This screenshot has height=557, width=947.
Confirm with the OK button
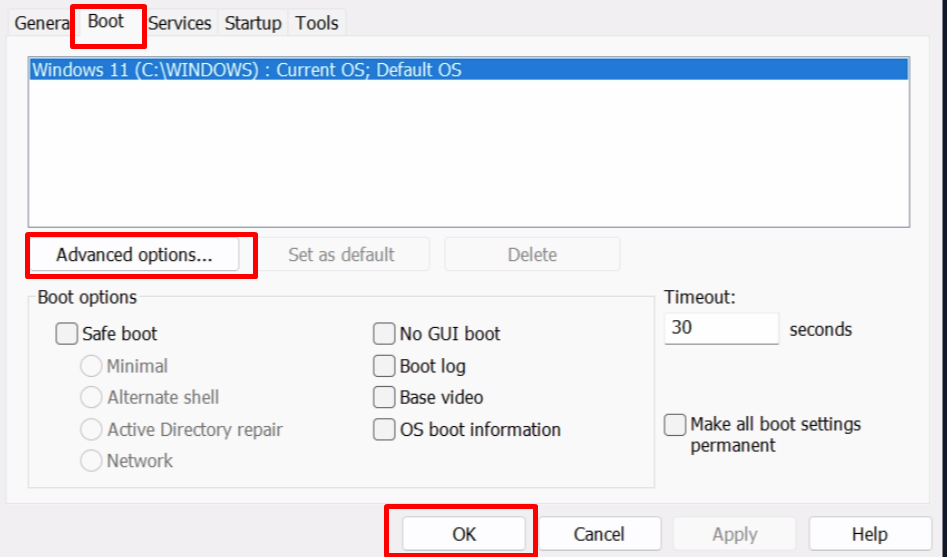(x=464, y=534)
